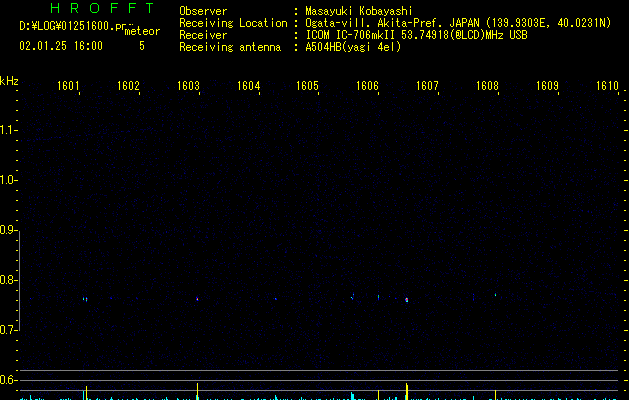Click the 0.7 kHz frequency label
This screenshot has width=629, height=400.
click(8, 330)
